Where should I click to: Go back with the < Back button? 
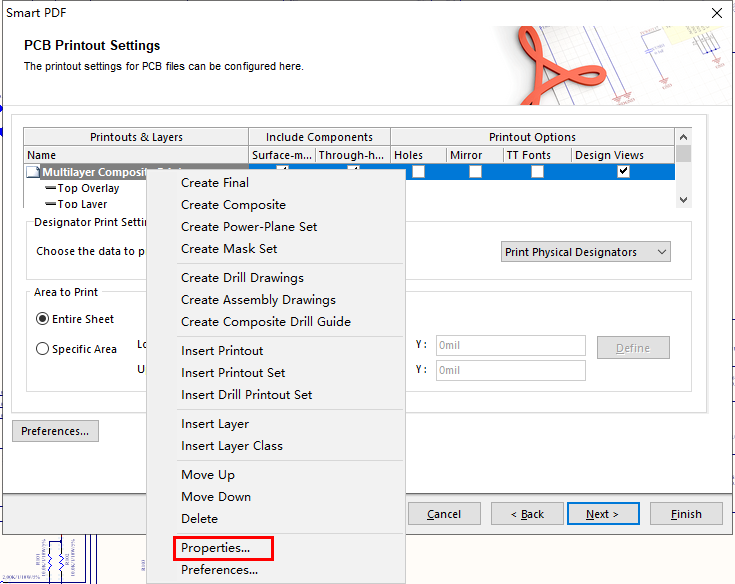tap(527, 514)
